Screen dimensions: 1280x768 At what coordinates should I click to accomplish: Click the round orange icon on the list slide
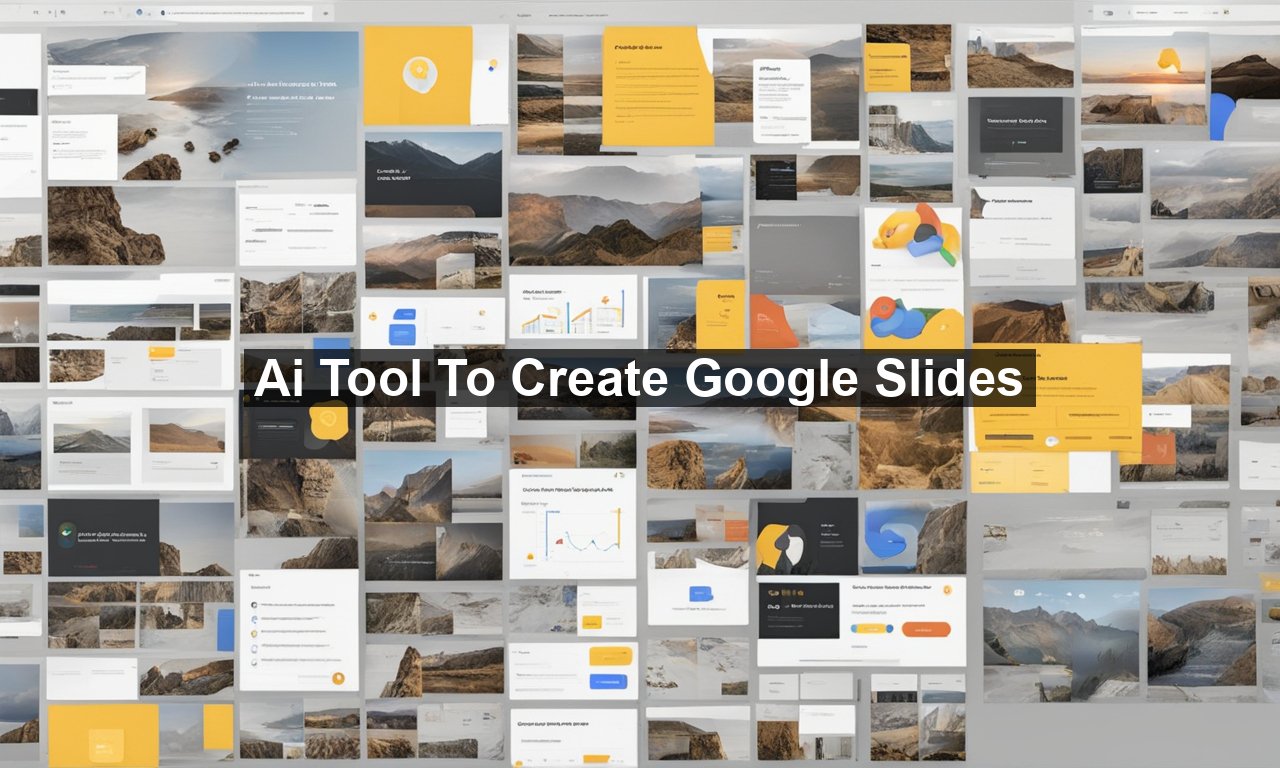tap(338, 678)
